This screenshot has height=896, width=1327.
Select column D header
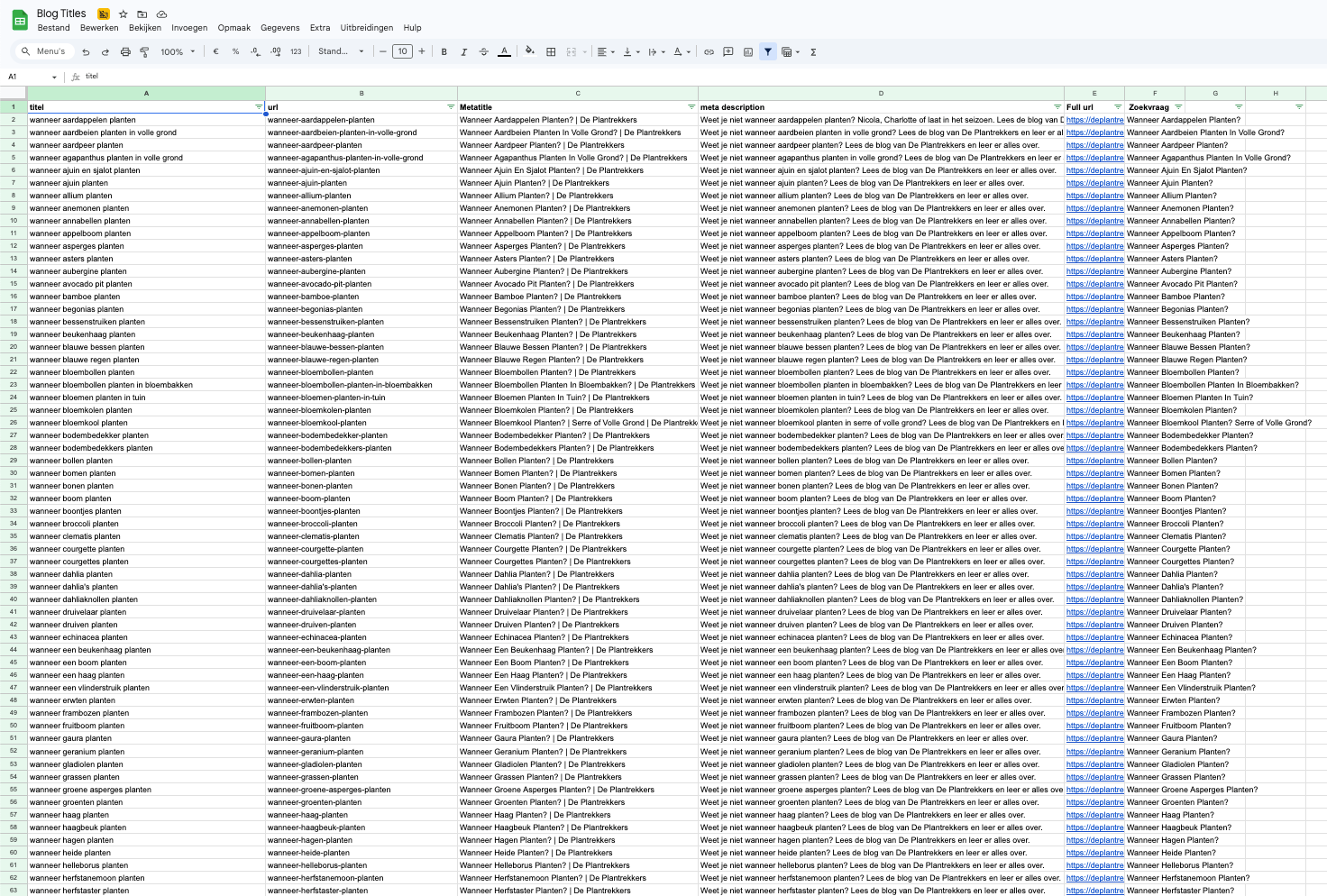pos(881,93)
